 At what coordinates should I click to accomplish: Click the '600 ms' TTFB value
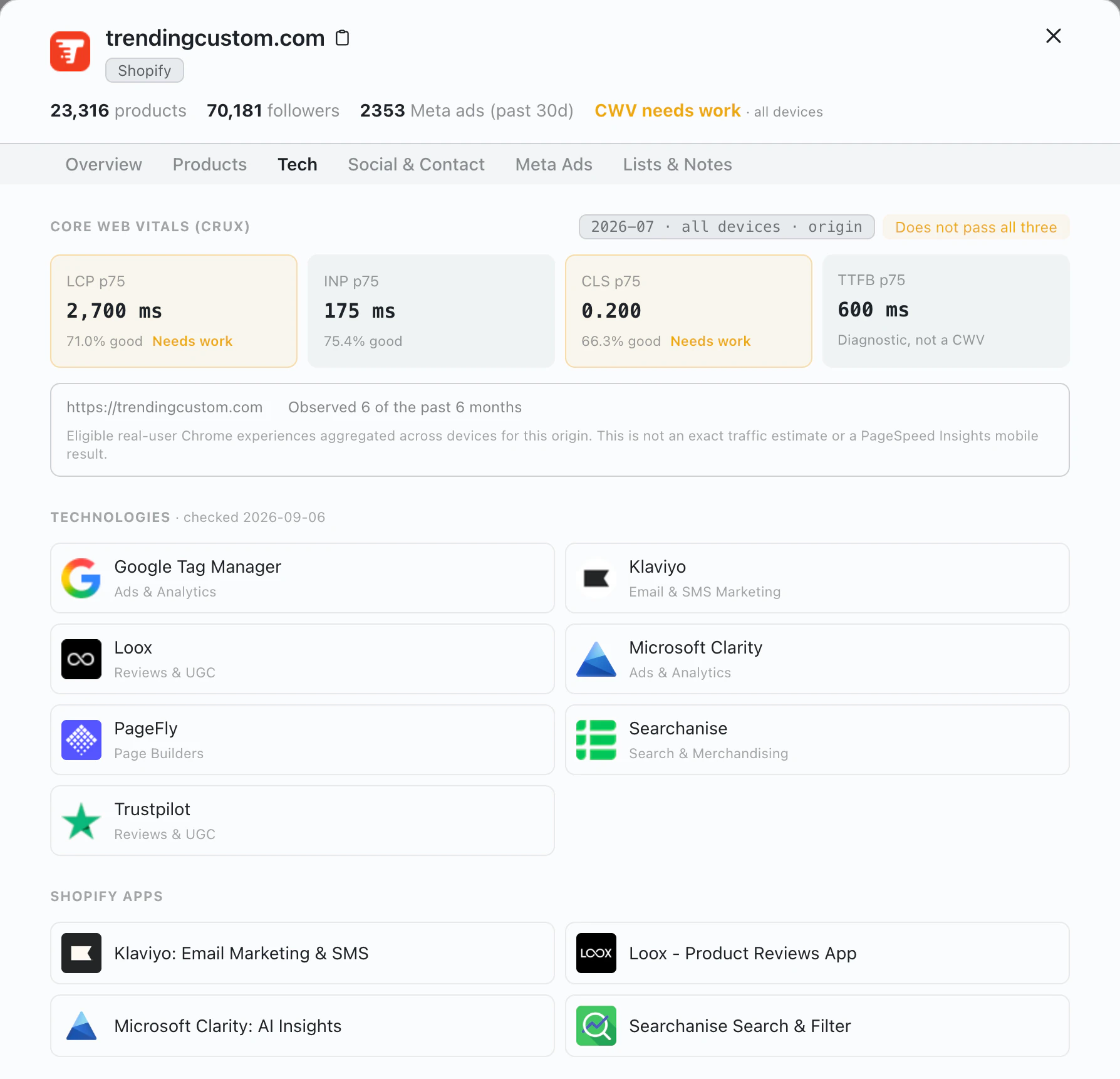click(x=874, y=310)
